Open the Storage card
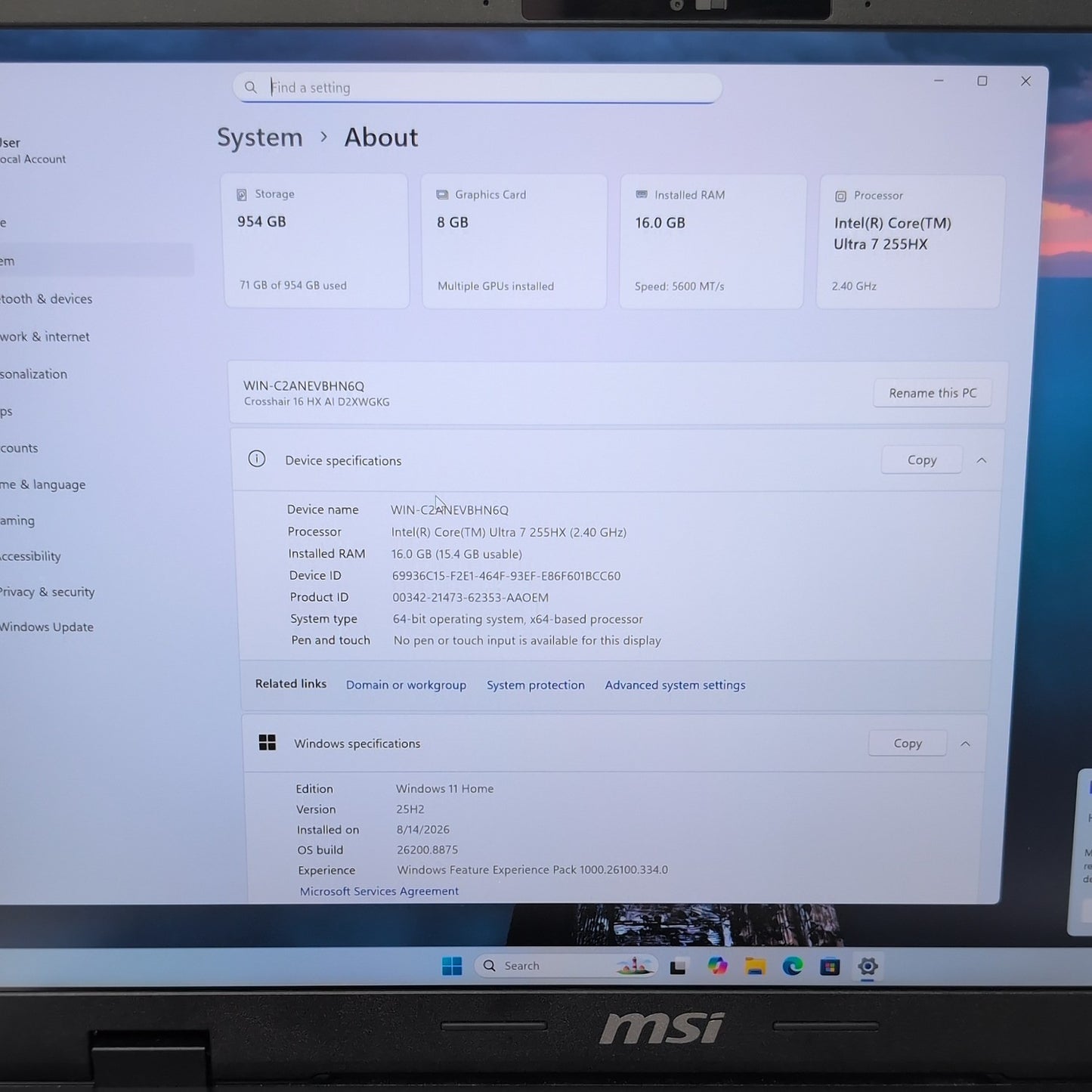Screen dimensions: 1092x1092 [x=317, y=241]
